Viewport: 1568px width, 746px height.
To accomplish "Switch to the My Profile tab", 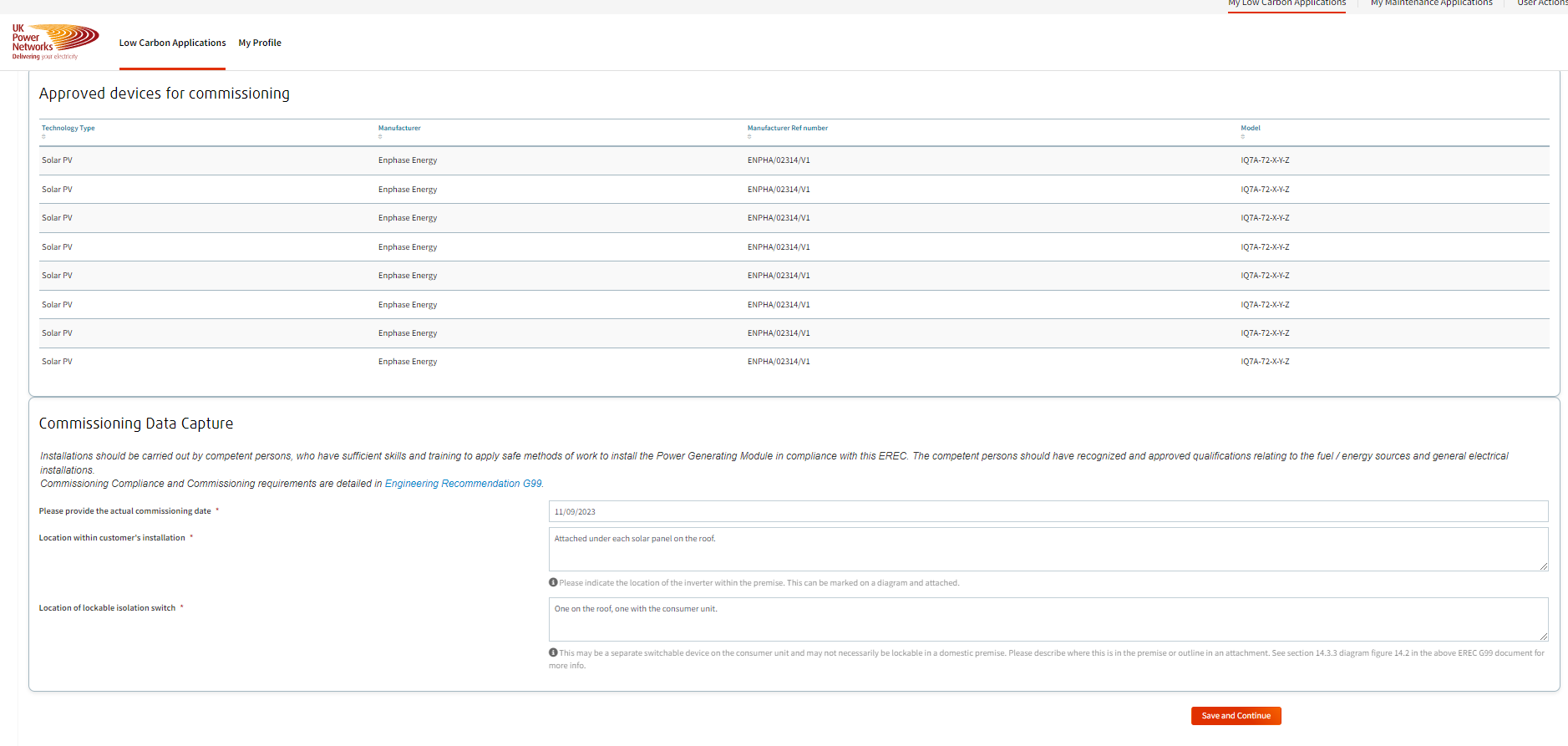I will pyautogui.click(x=260, y=43).
